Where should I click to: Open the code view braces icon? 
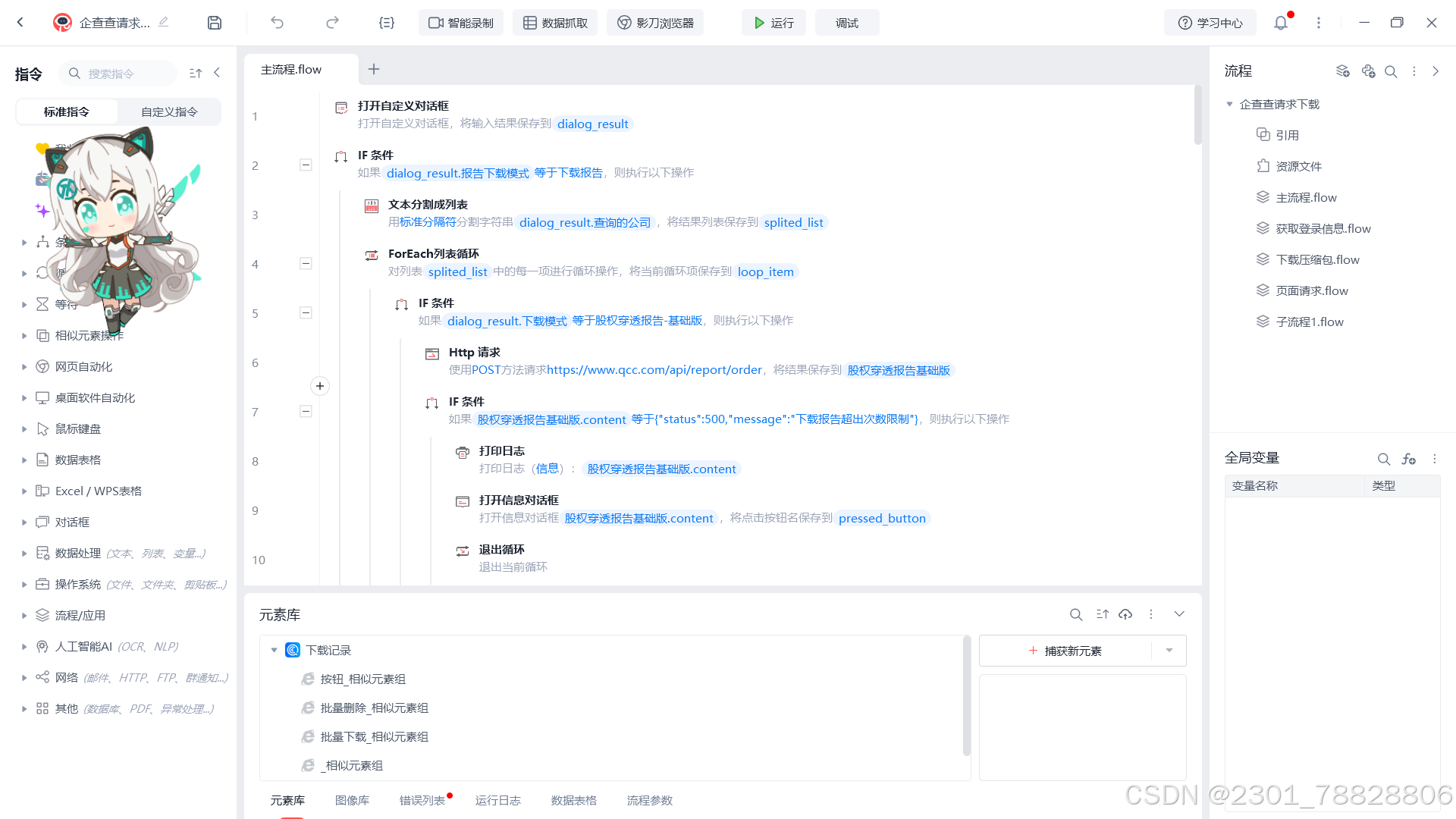coord(387,23)
